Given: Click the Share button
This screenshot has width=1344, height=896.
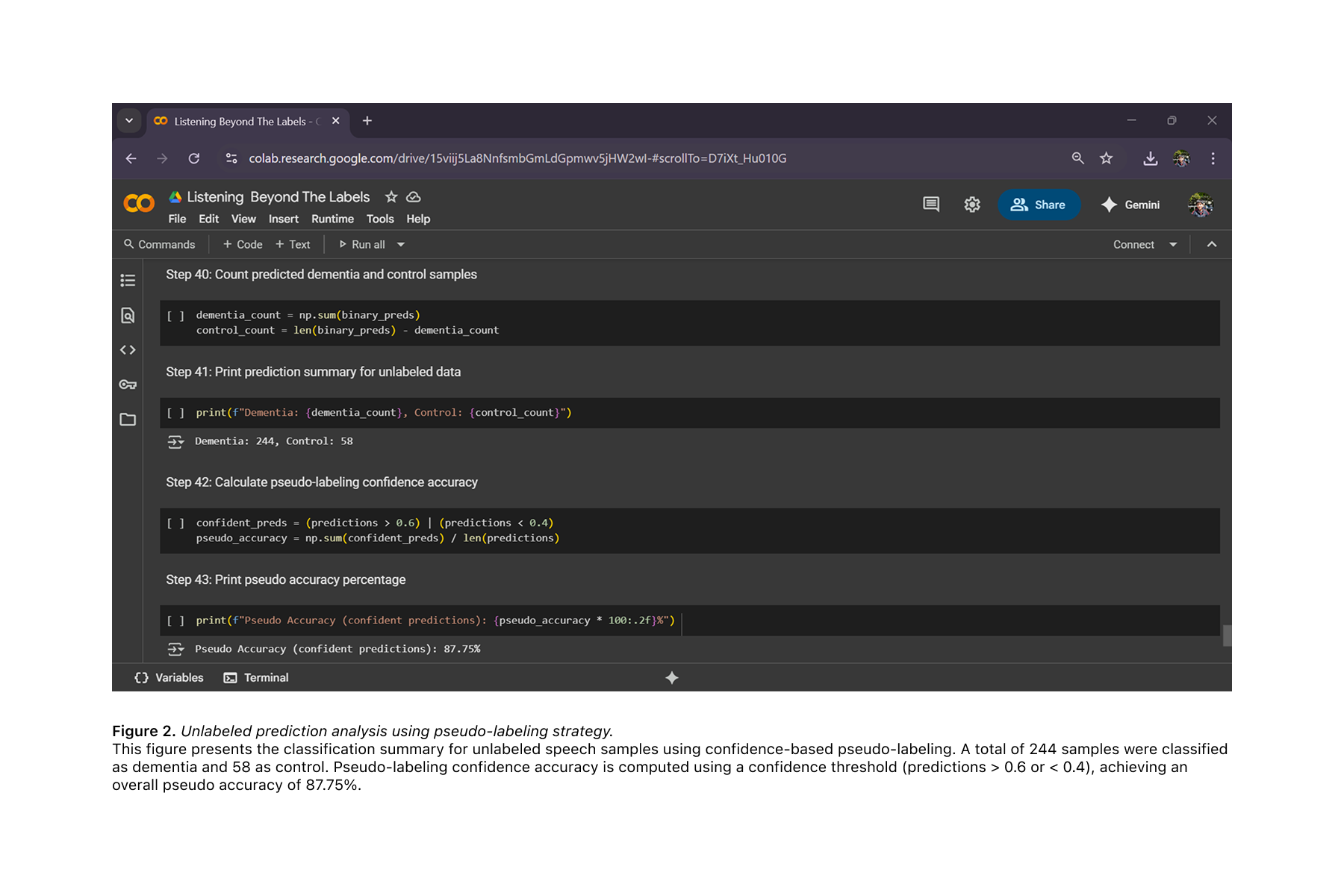Looking at the screenshot, I should (x=1039, y=205).
